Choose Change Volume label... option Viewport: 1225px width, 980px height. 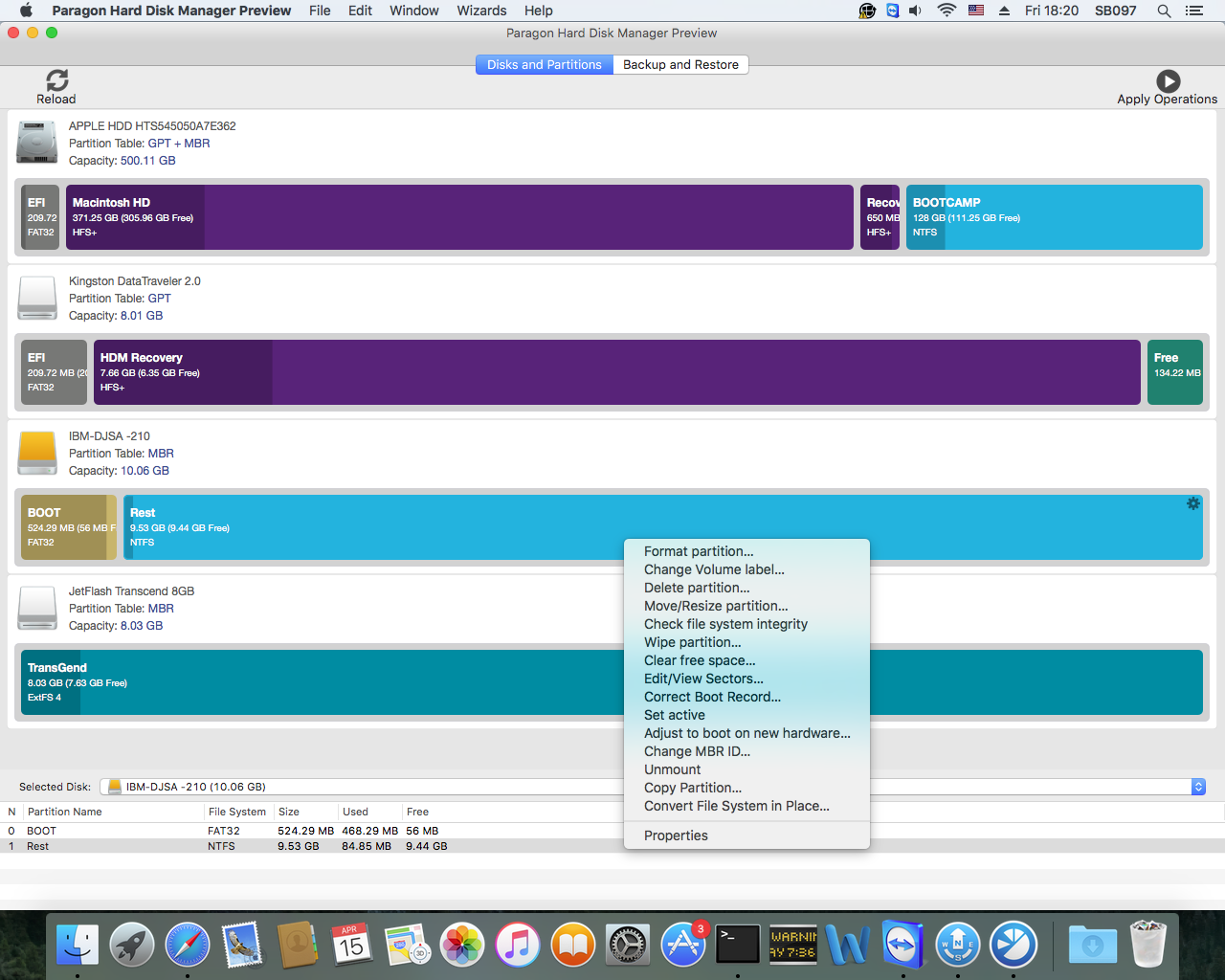point(746,569)
